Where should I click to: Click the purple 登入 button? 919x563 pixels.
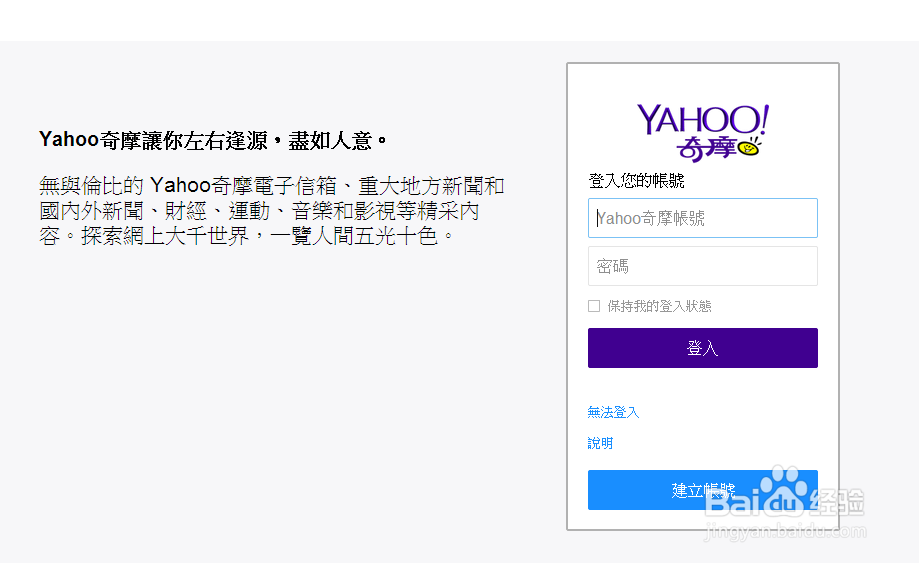[703, 348]
